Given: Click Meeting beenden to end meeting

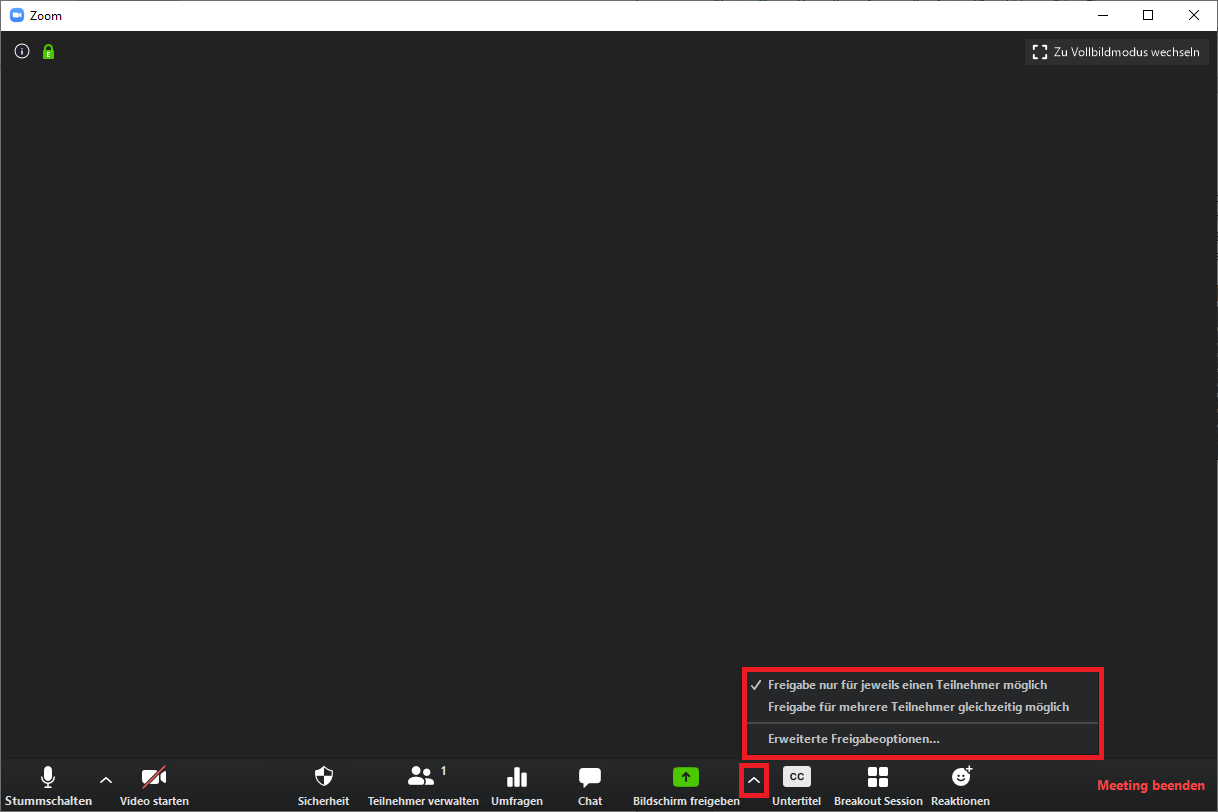Looking at the screenshot, I should (x=1151, y=786).
